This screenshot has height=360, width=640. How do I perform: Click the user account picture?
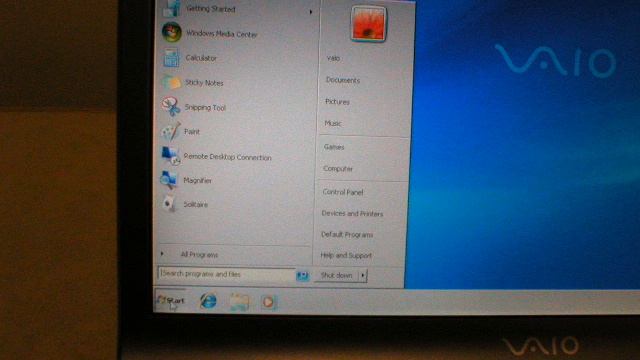pos(368,24)
